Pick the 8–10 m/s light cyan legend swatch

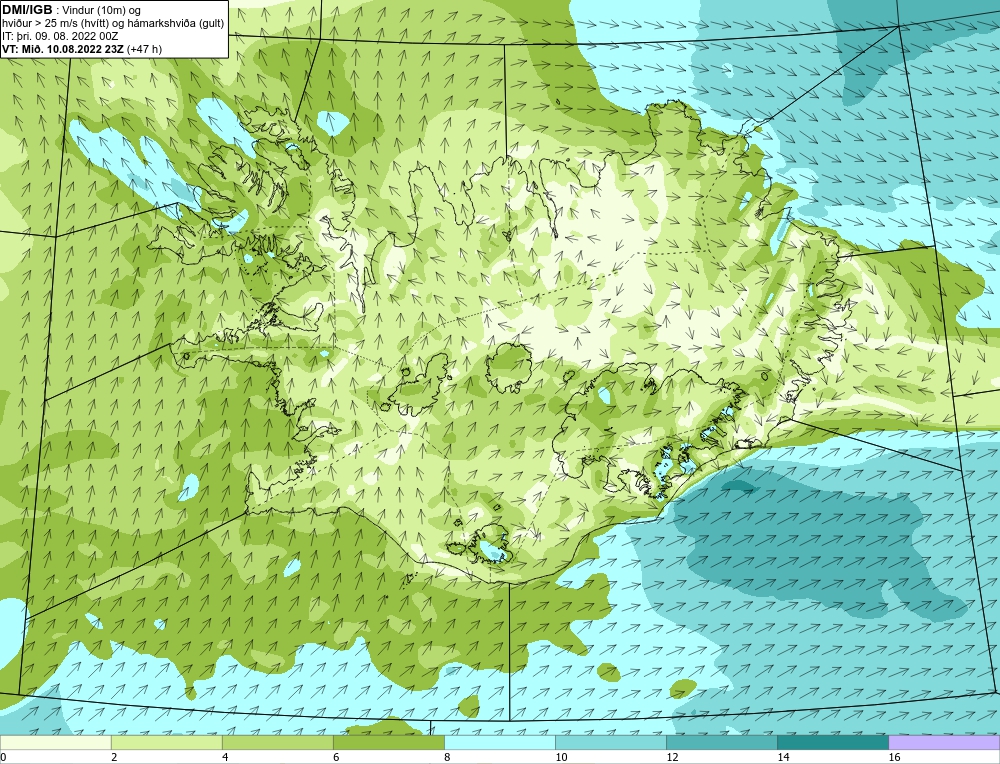point(500,742)
